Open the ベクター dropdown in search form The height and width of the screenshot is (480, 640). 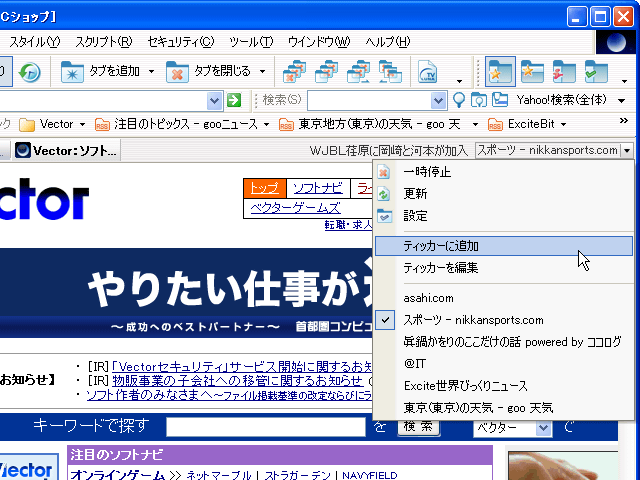tap(543, 428)
